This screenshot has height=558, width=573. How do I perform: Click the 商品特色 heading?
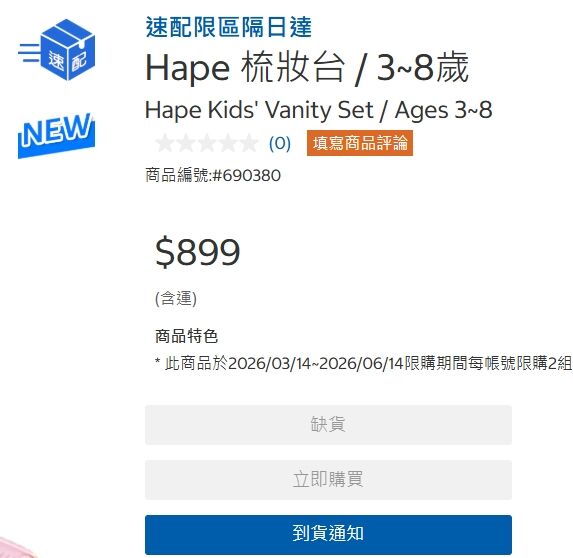tap(186, 336)
